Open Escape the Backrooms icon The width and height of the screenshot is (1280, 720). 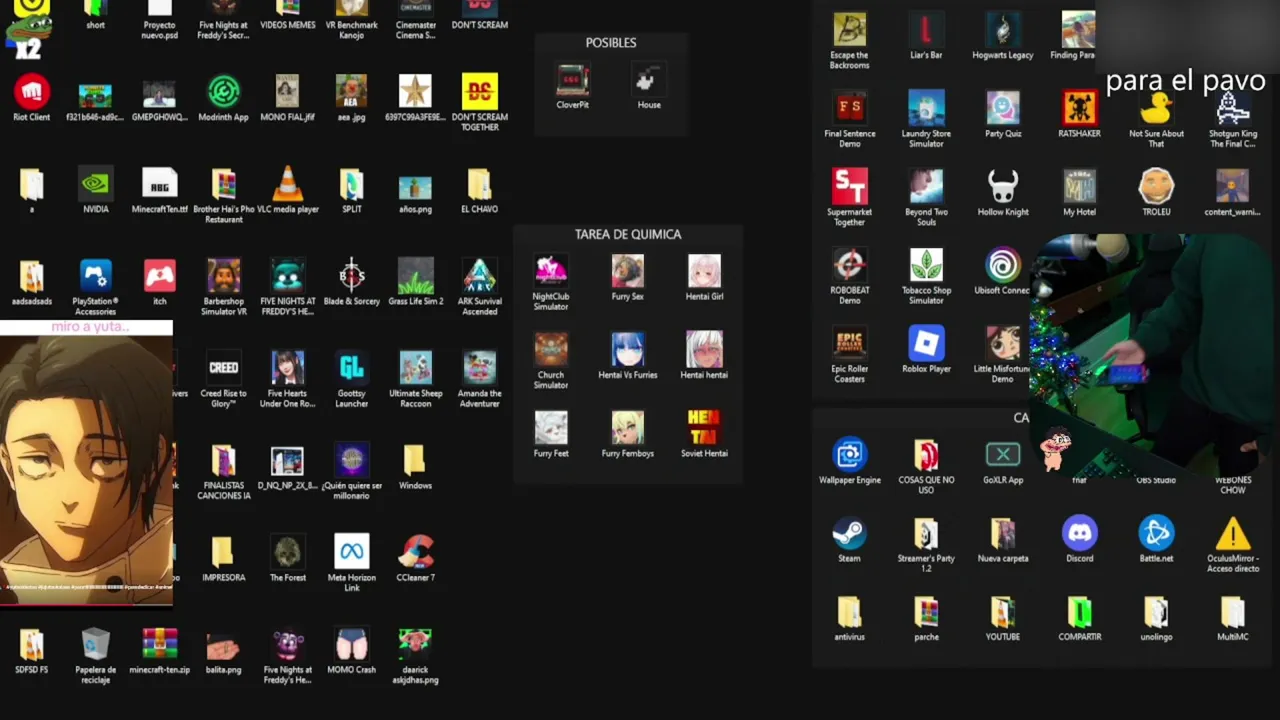(x=849, y=30)
